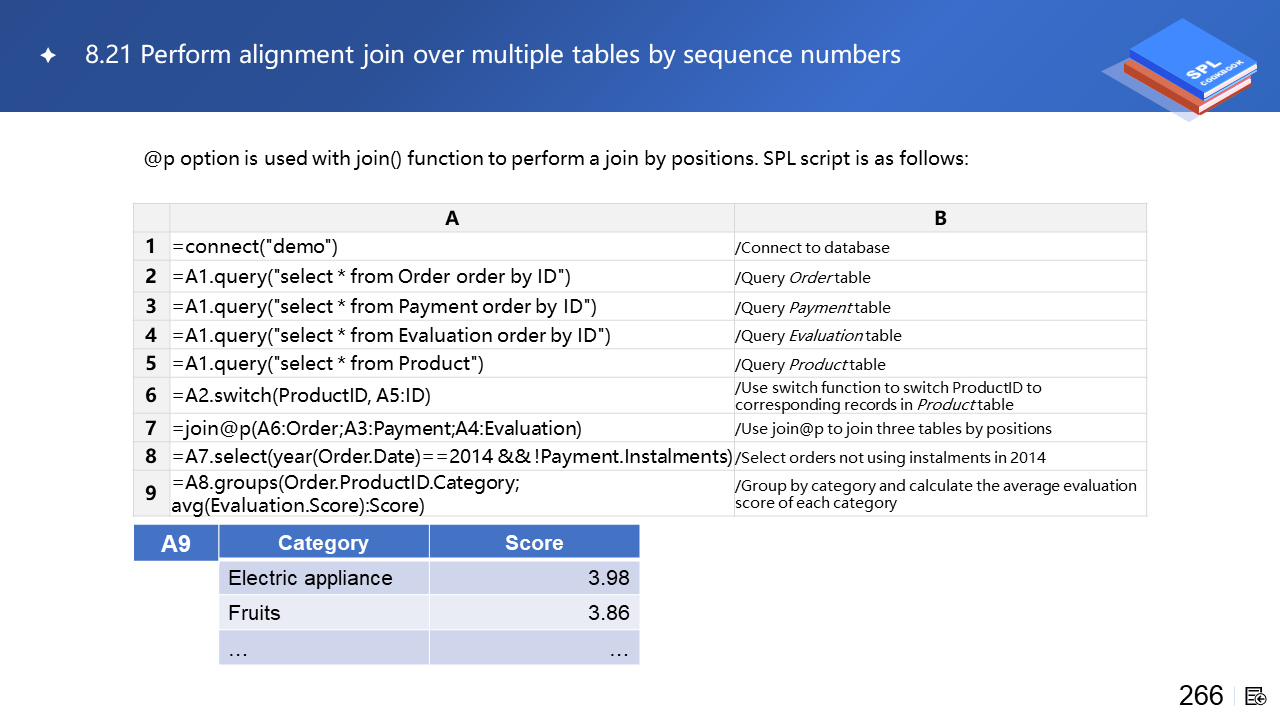Click the Category column header
The height and width of the screenshot is (720, 1280).
click(x=323, y=543)
